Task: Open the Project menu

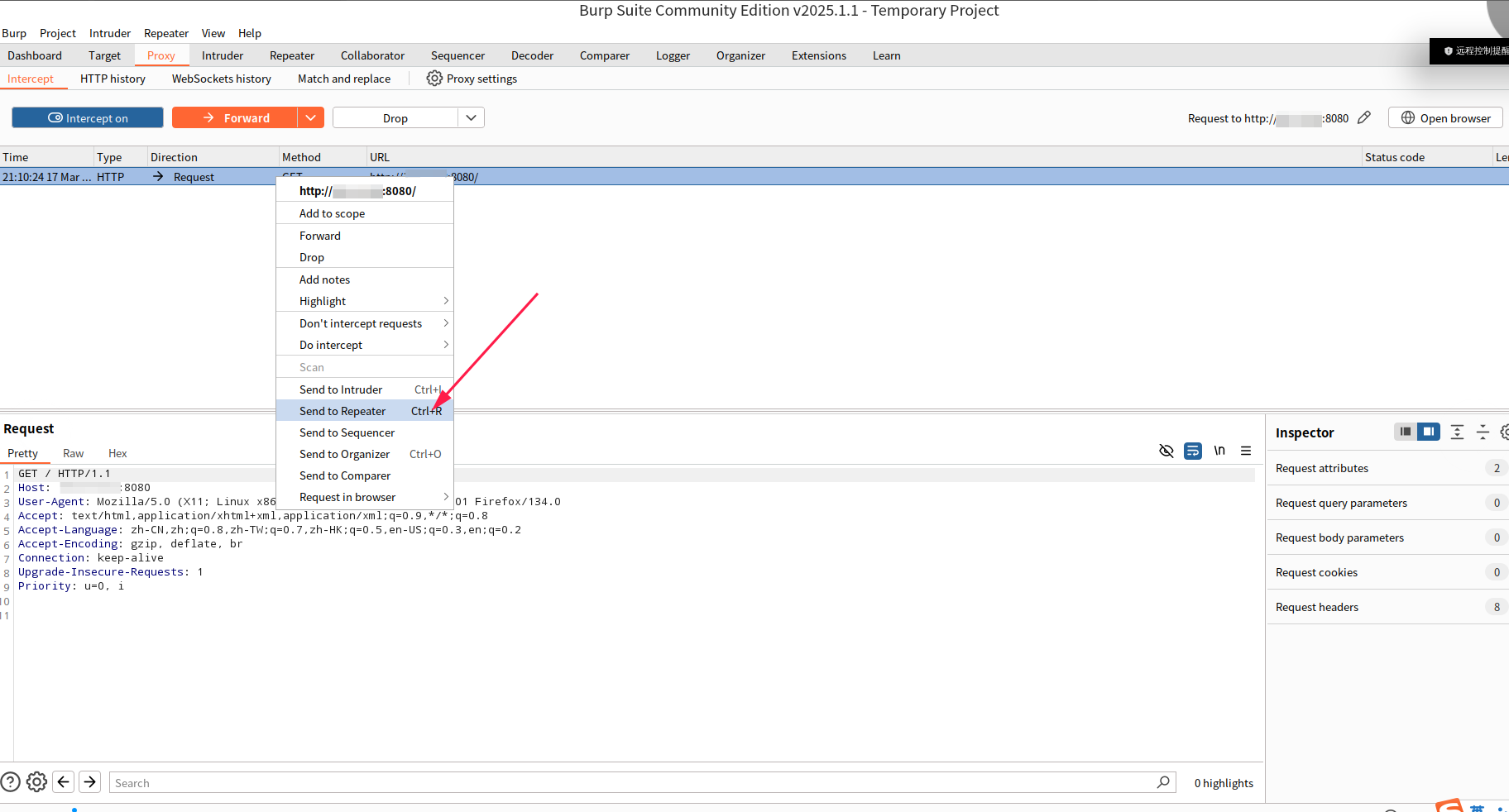Action: (58, 33)
